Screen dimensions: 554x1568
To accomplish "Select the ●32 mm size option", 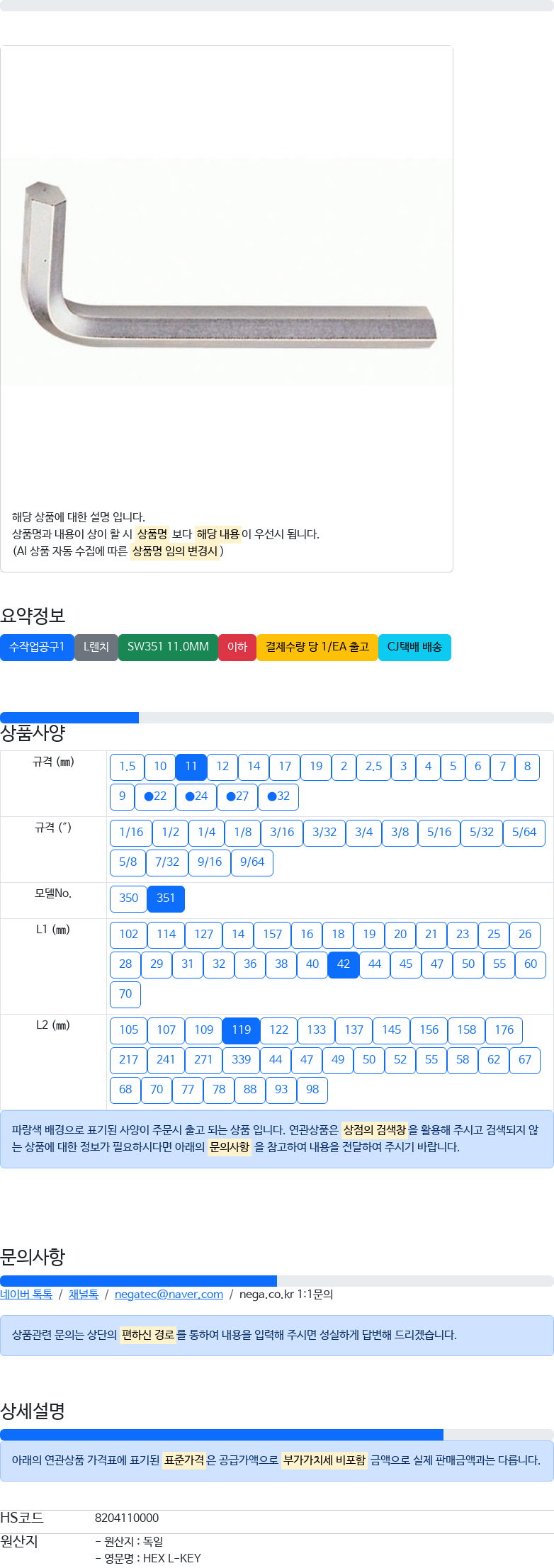I will (278, 796).
